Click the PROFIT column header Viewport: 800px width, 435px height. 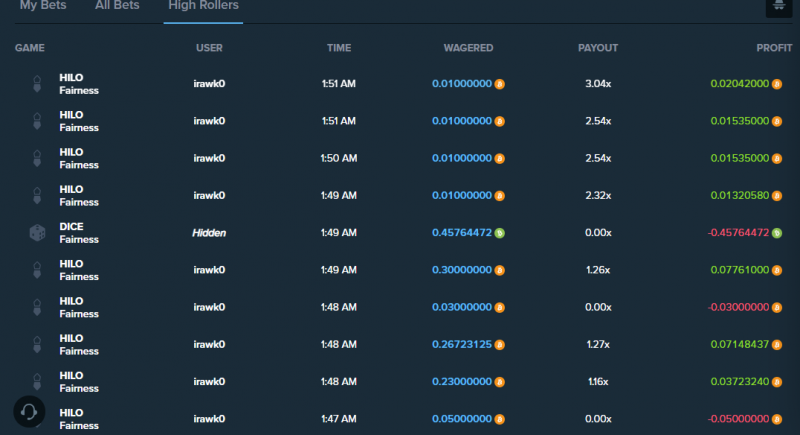(x=774, y=48)
